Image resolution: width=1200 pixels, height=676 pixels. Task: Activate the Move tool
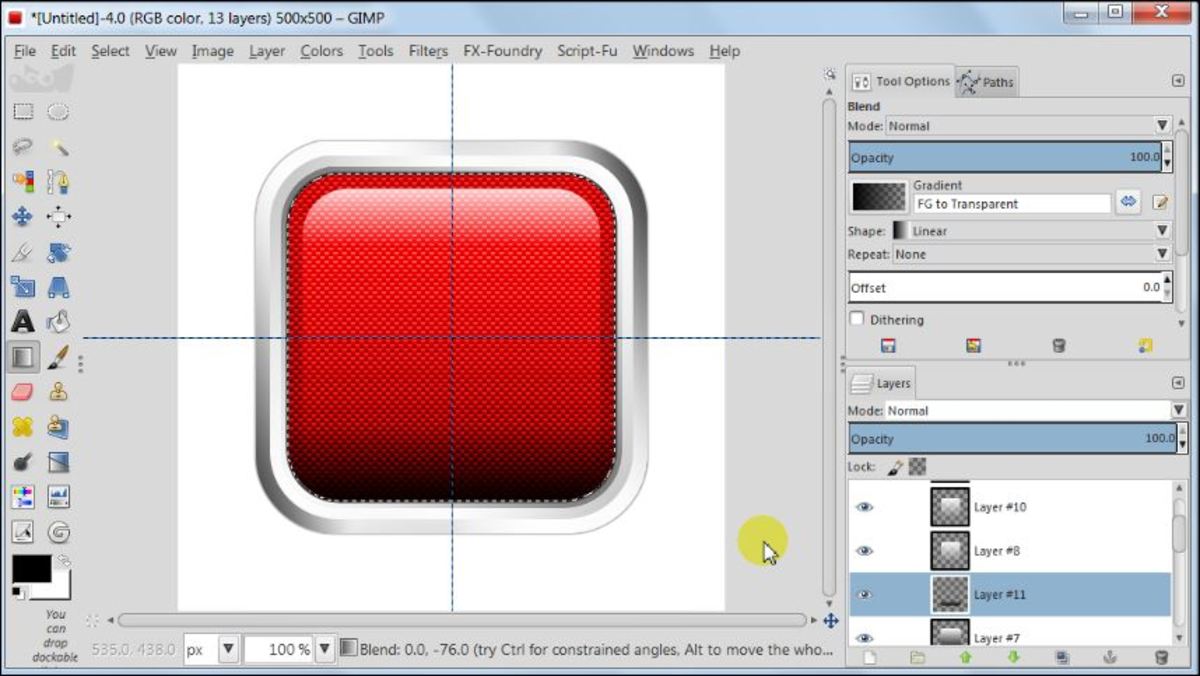(24, 216)
